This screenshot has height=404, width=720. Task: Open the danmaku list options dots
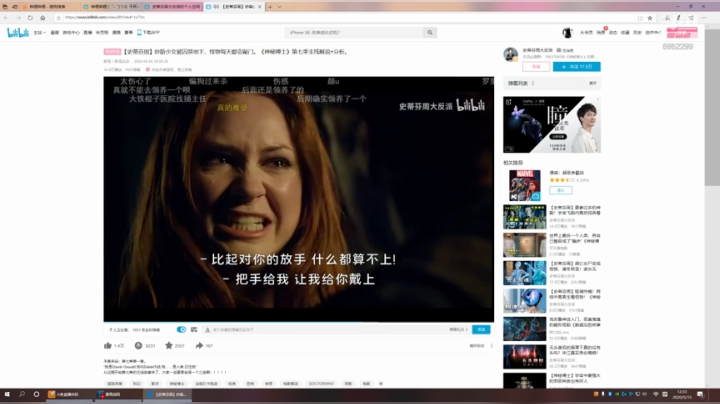point(533,83)
